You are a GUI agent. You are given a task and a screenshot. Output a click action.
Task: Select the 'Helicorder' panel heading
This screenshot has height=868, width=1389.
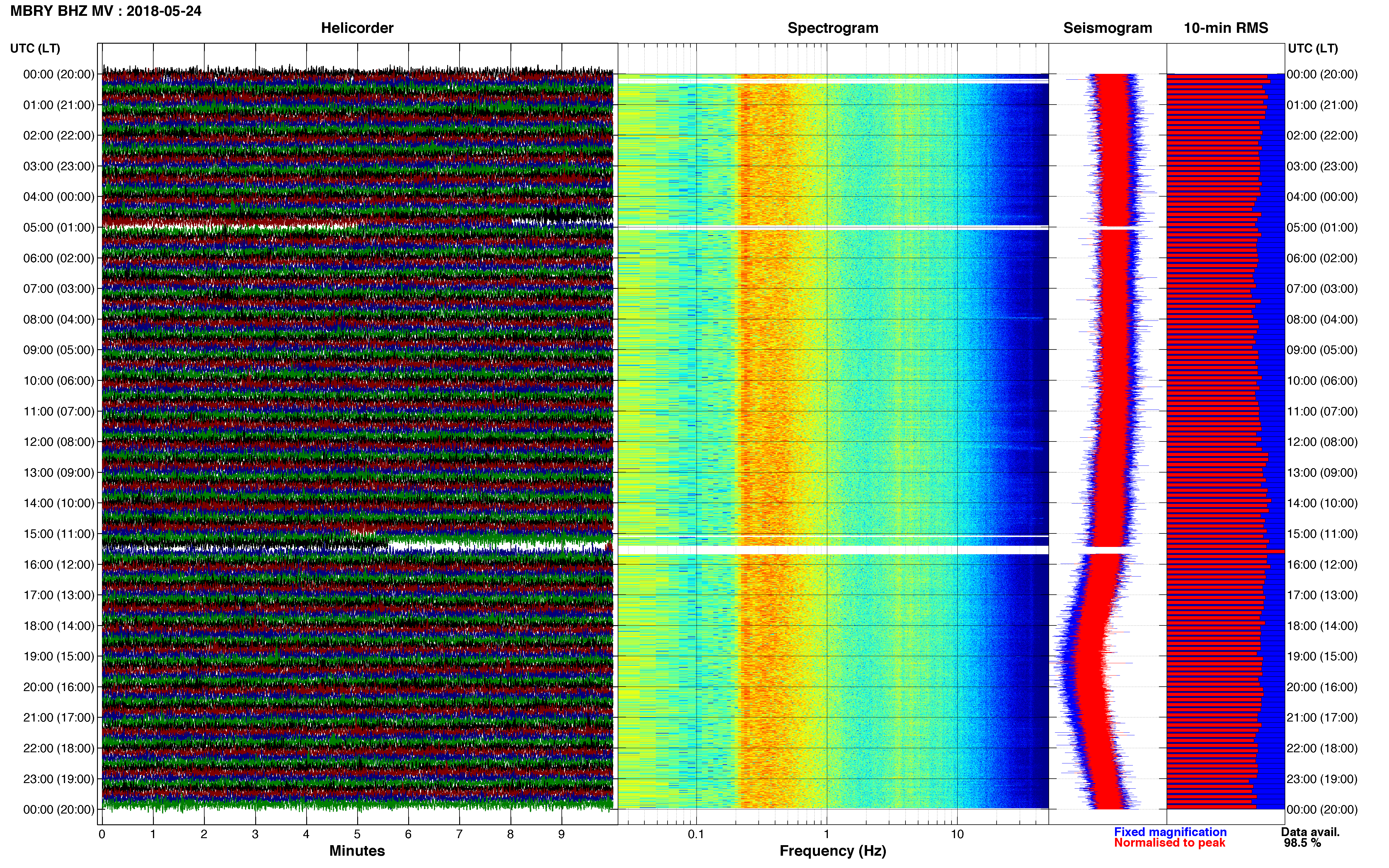click(357, 28)
